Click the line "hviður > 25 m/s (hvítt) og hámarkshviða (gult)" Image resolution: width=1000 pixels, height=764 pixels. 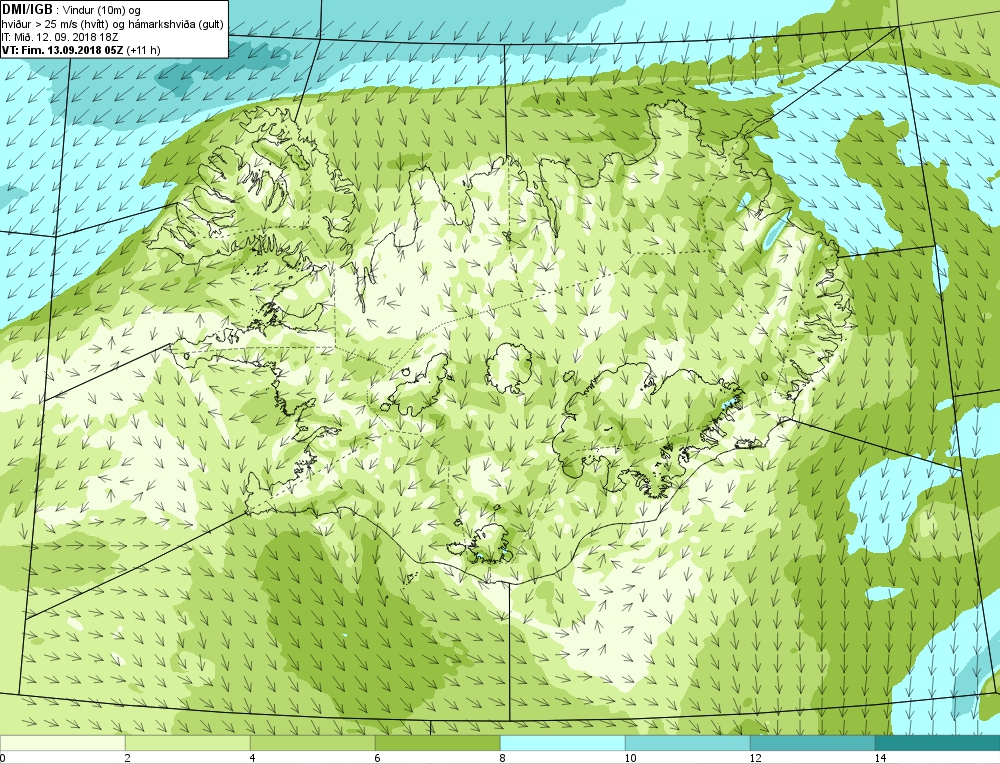tap(112, 24)
